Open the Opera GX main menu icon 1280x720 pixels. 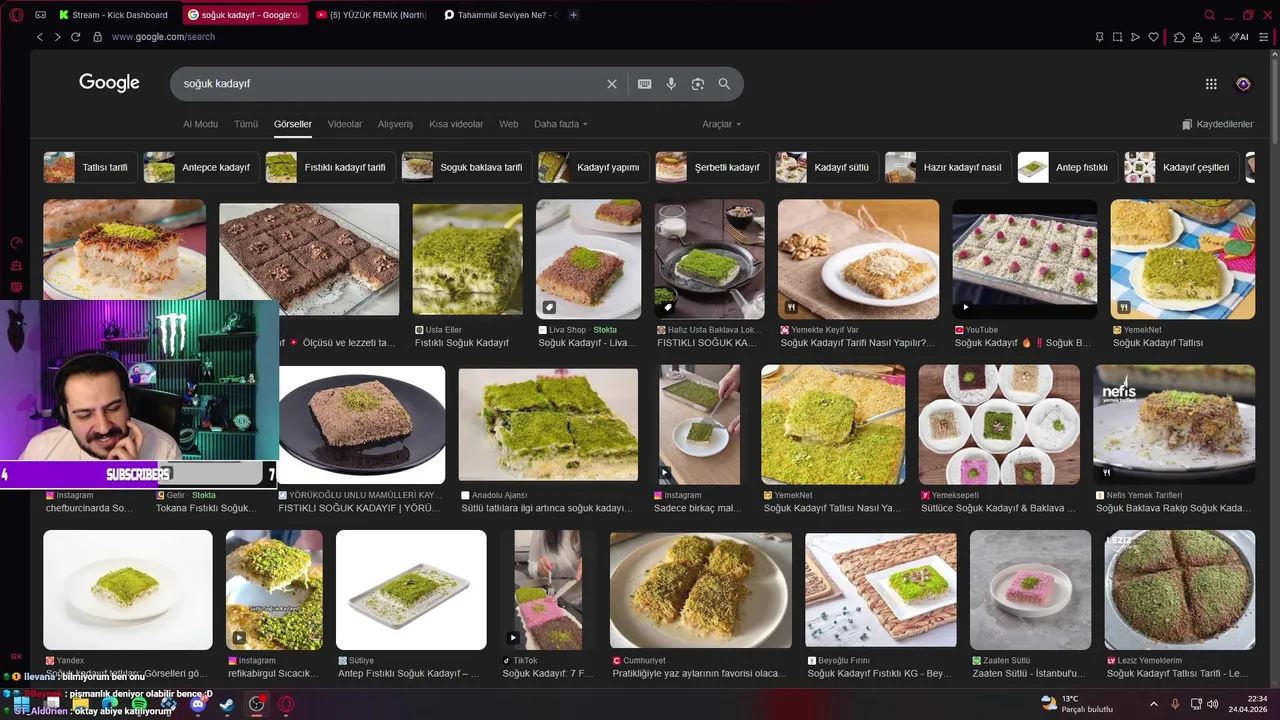16,15
